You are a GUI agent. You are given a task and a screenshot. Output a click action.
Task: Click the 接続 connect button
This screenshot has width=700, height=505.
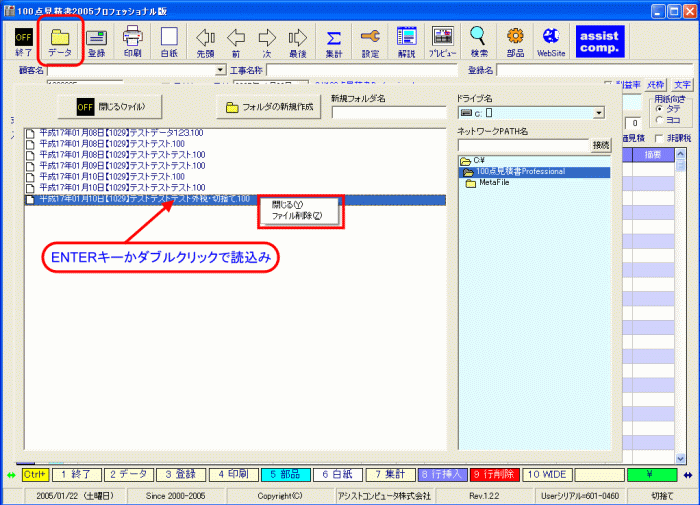point(600,145)
